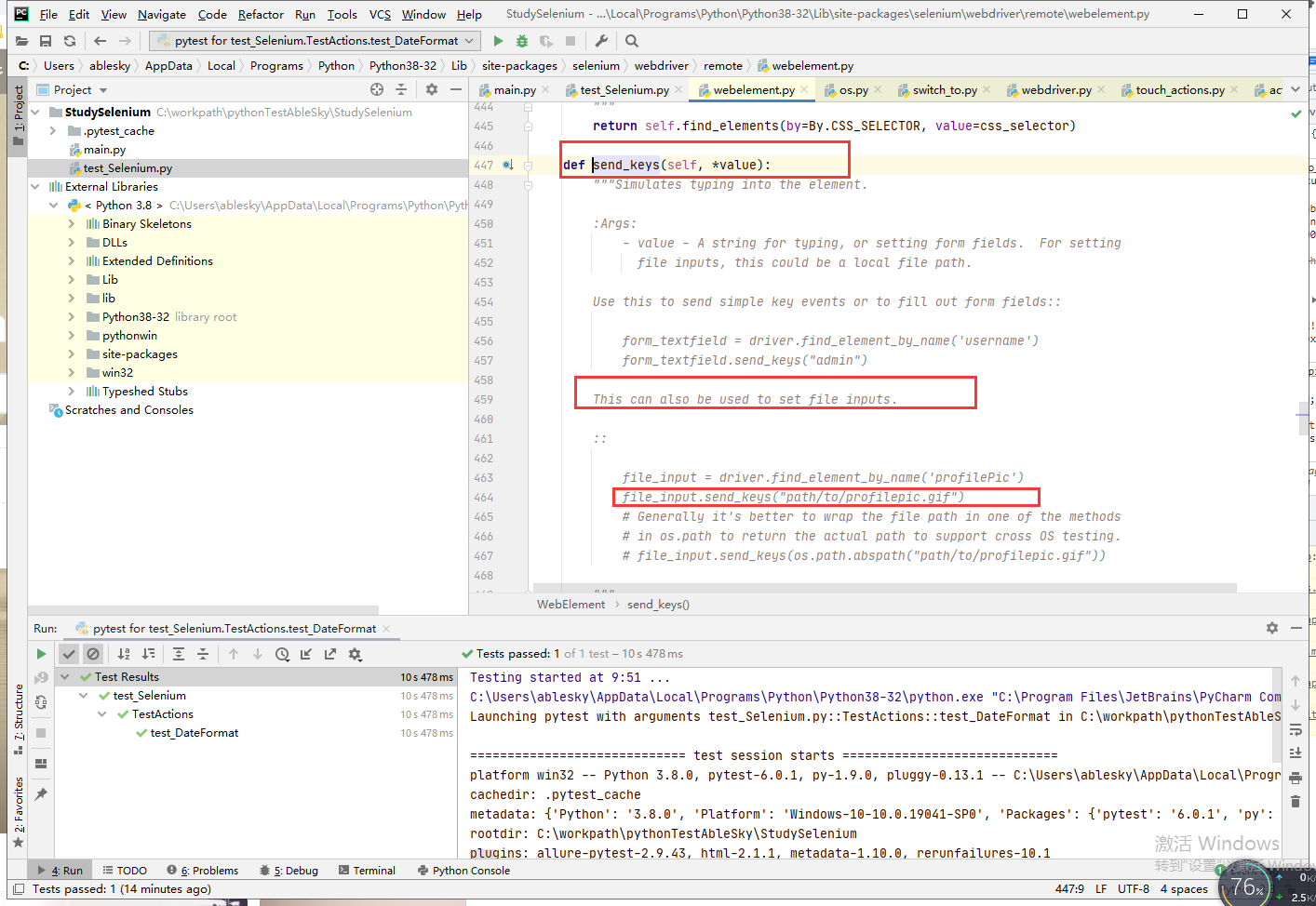
Task: Export test results icon
Action: (330, 654)
